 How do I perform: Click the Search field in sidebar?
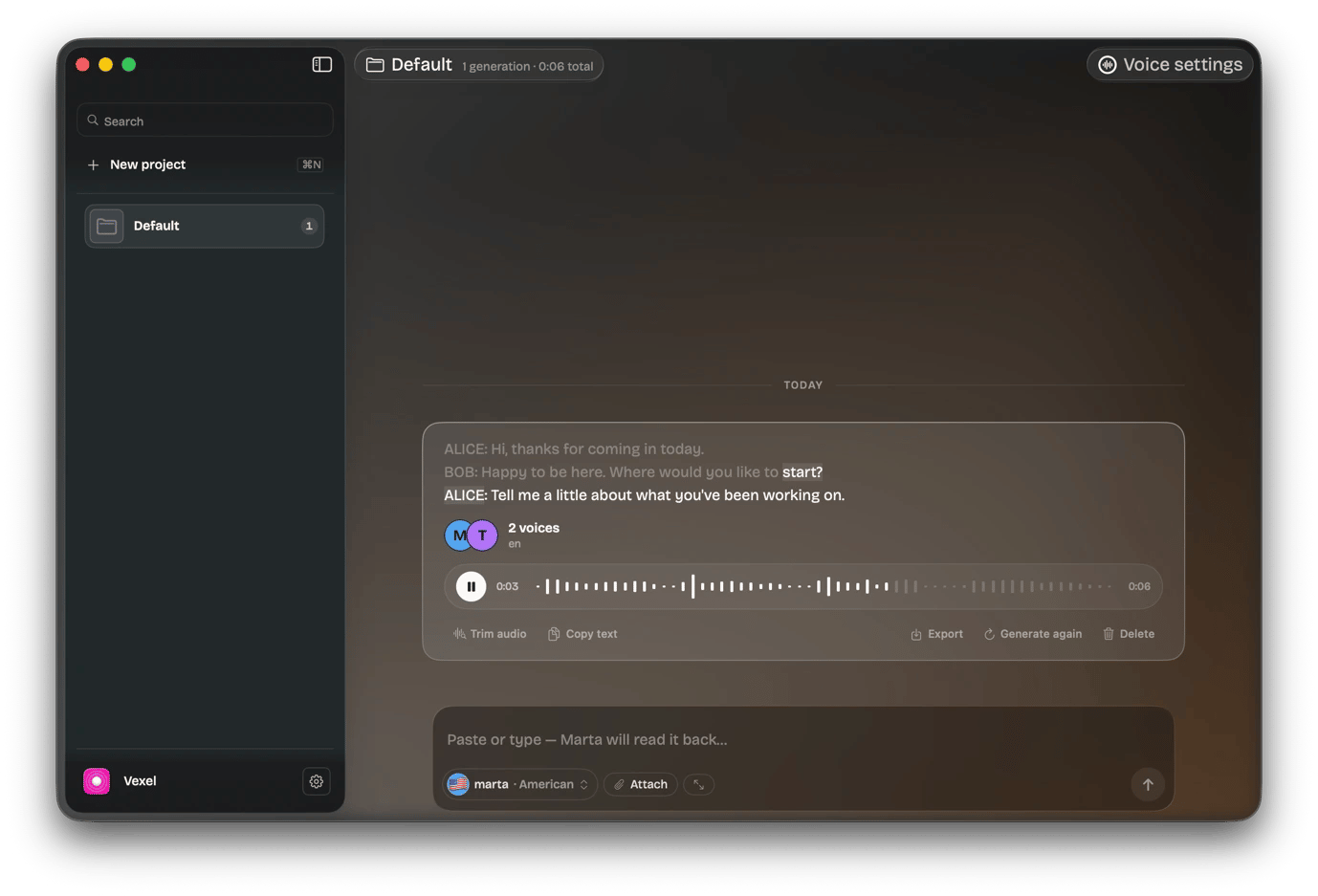pyautogui.click(x=205, y=120)
